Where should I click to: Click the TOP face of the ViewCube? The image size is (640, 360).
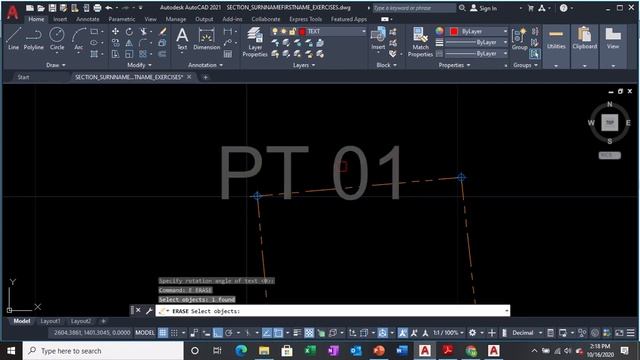point(609,122)
